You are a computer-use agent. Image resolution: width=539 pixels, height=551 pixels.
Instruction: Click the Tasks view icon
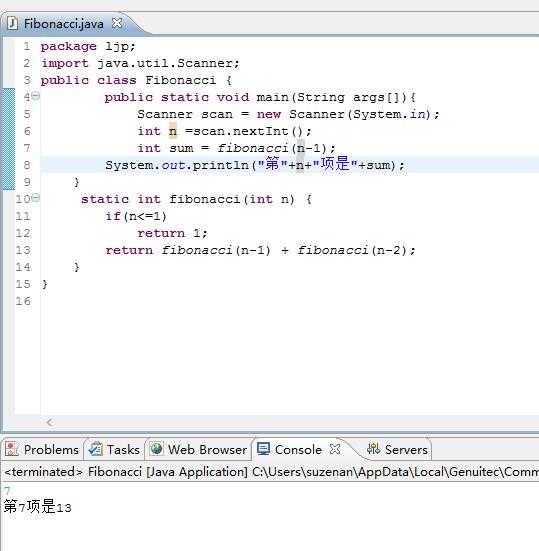tap(95, 449)
